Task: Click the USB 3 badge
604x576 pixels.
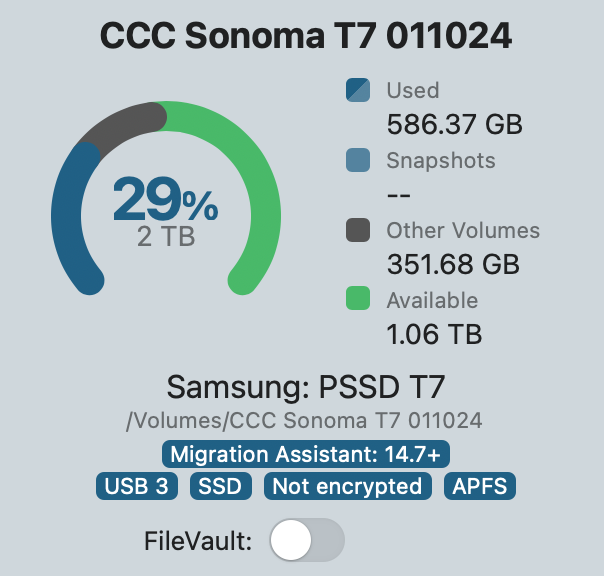Action: pos(137,487)
